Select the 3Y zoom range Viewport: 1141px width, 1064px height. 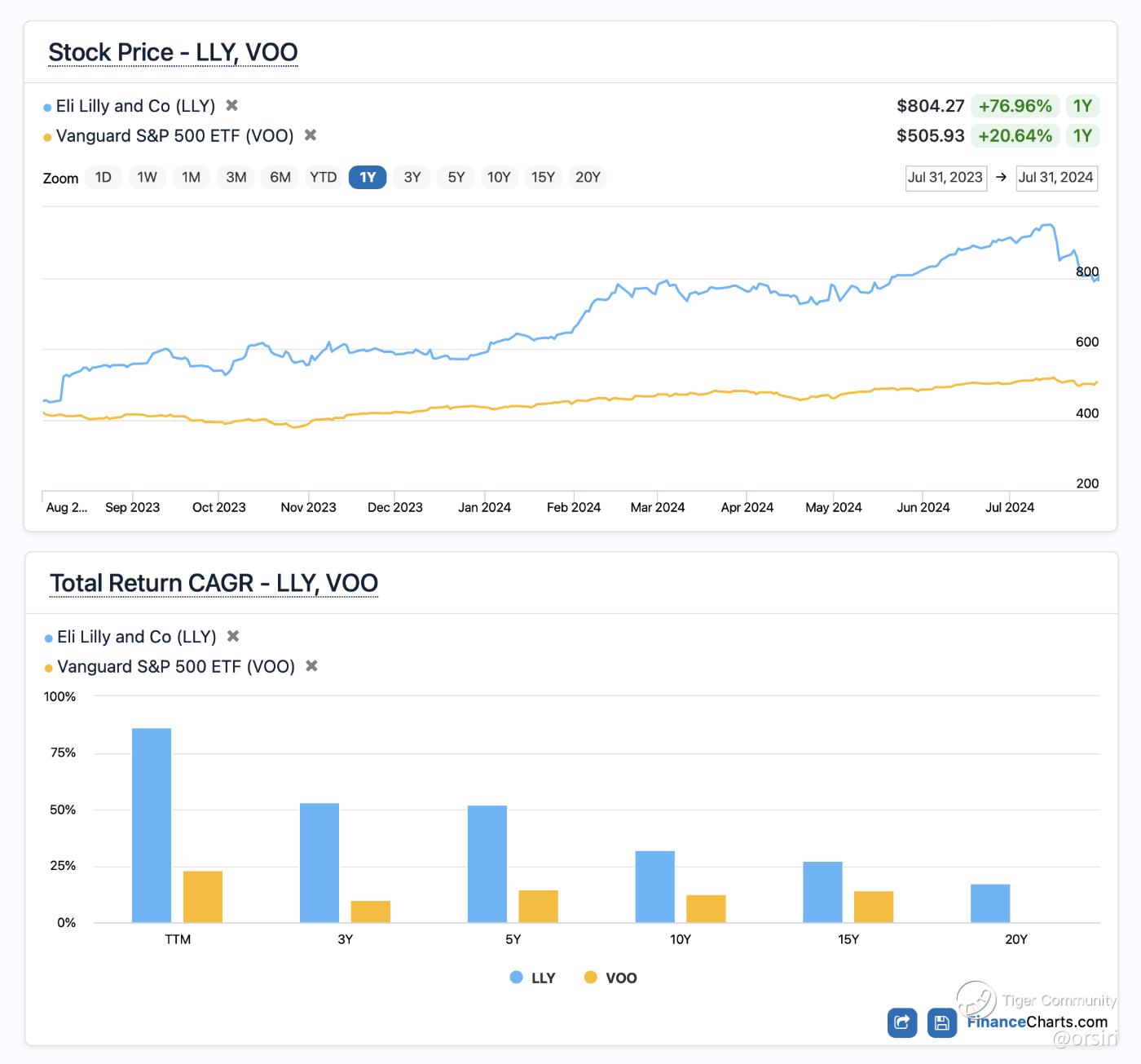click(412, 178)
